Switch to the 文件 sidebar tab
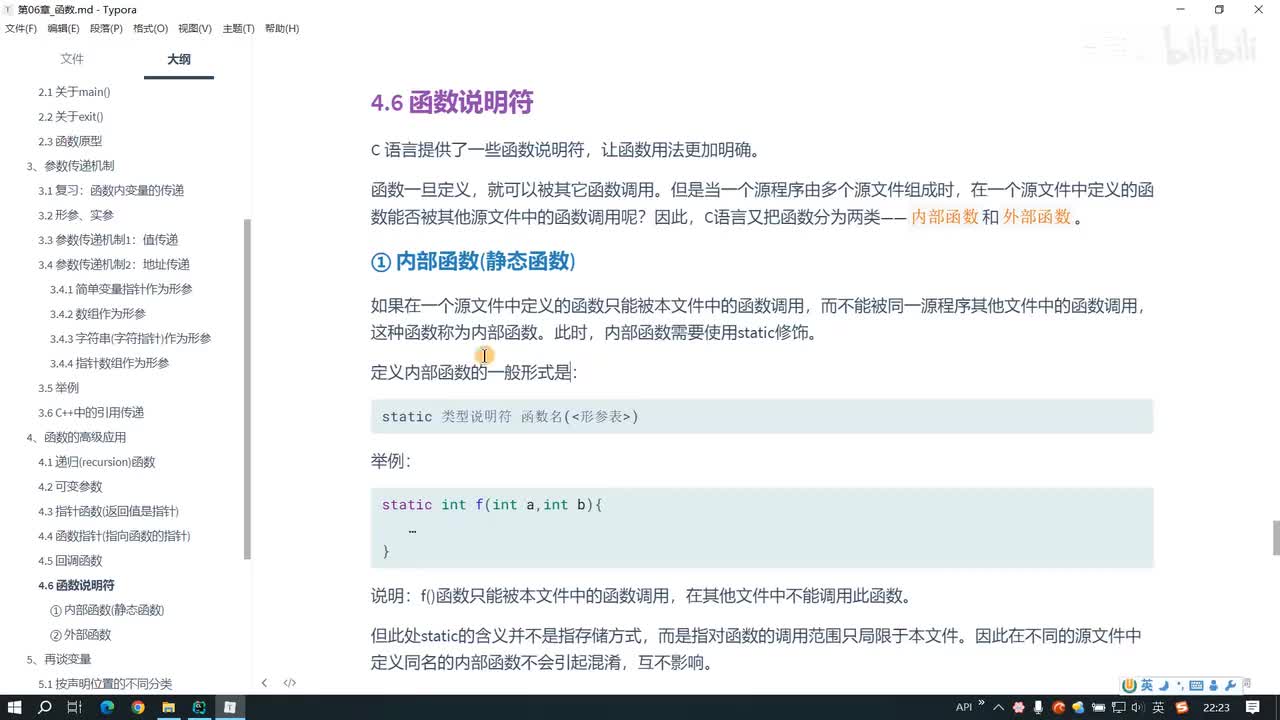Screen dimensions: 1280x720 pyautogui.click(x=72, y=59)
